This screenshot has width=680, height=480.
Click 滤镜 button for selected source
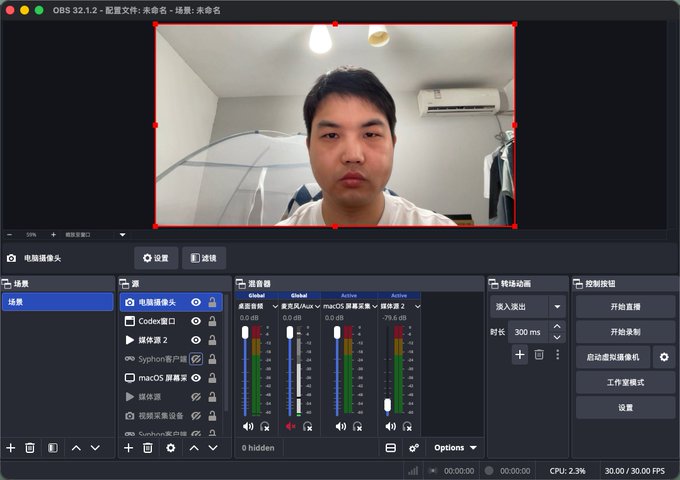tap(203, 258)
